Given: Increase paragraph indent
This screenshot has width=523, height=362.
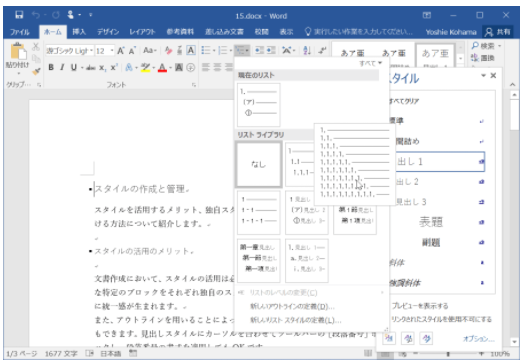Looking at the screenshot, I should coord(271,50).
